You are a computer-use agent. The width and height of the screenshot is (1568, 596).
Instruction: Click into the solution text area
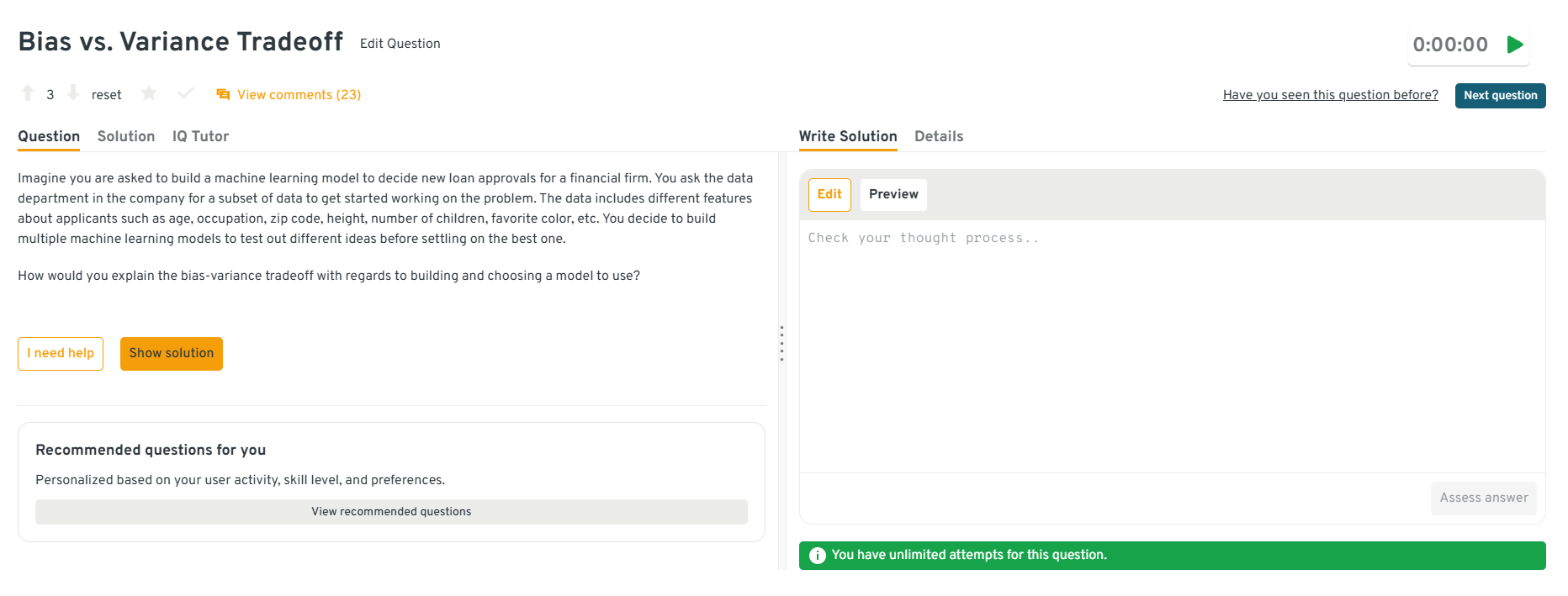pyautogui.click(x=1172, y=345)
